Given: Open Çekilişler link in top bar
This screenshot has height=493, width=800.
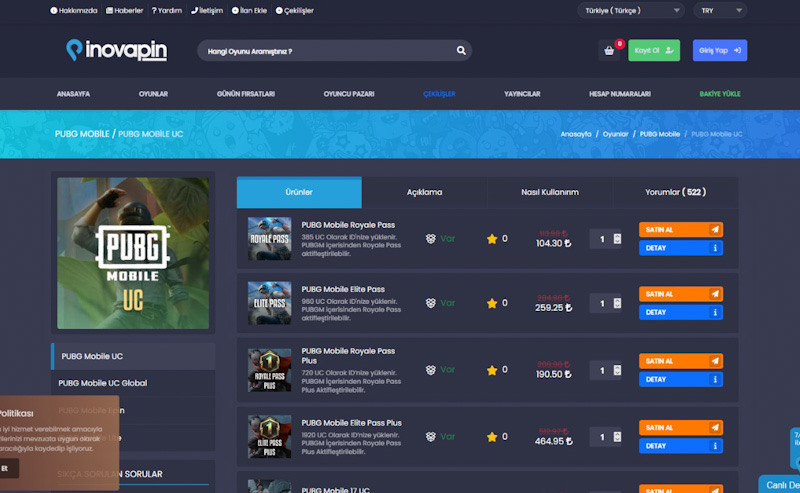Looking at the screenshot, I should [294, 10].
